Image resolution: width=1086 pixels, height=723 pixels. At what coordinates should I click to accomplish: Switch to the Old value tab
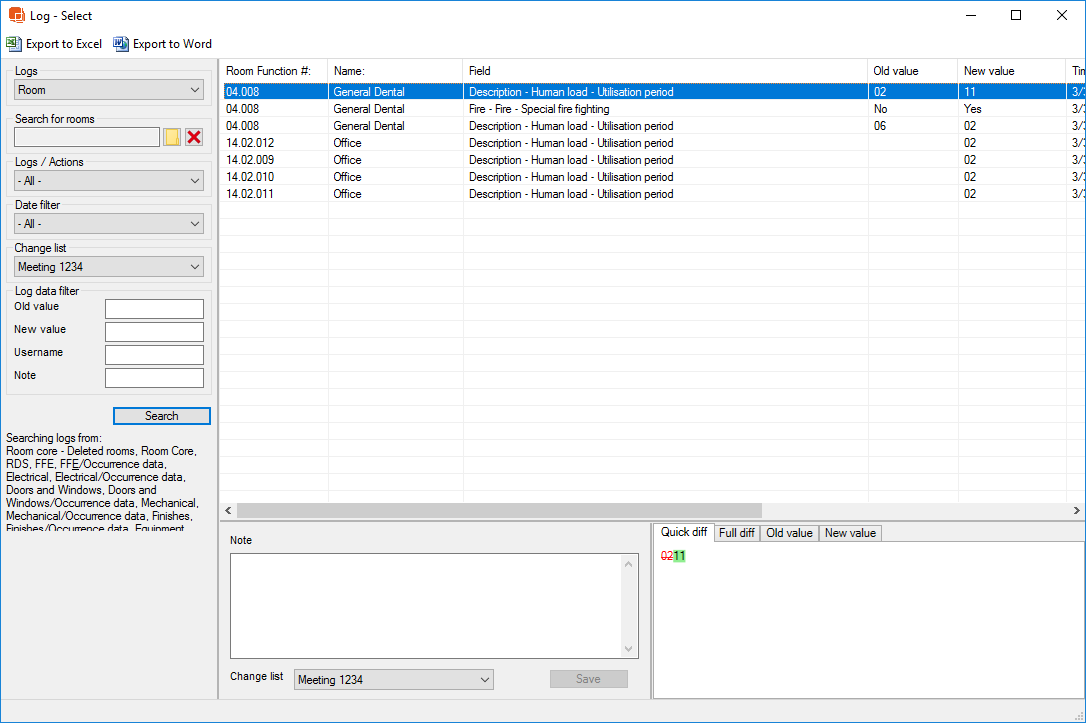789,533
